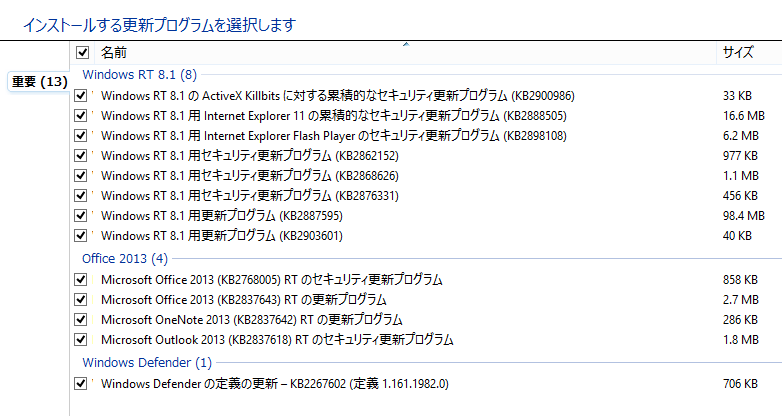The image size is (782, 416).
Task: Collapse the Office 2013 (4) group
Action: [125, 258]
